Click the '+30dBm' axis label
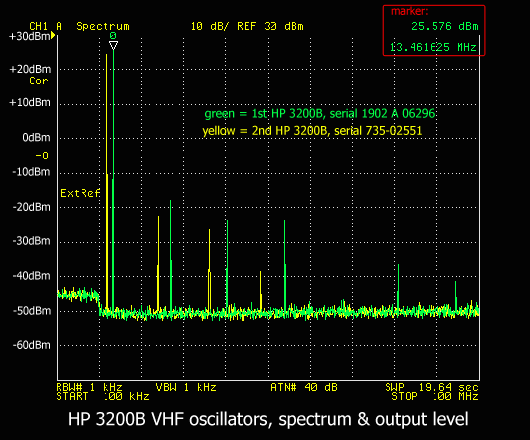The width and height of the screenshot is (530, 440). [x=30, y=36]
